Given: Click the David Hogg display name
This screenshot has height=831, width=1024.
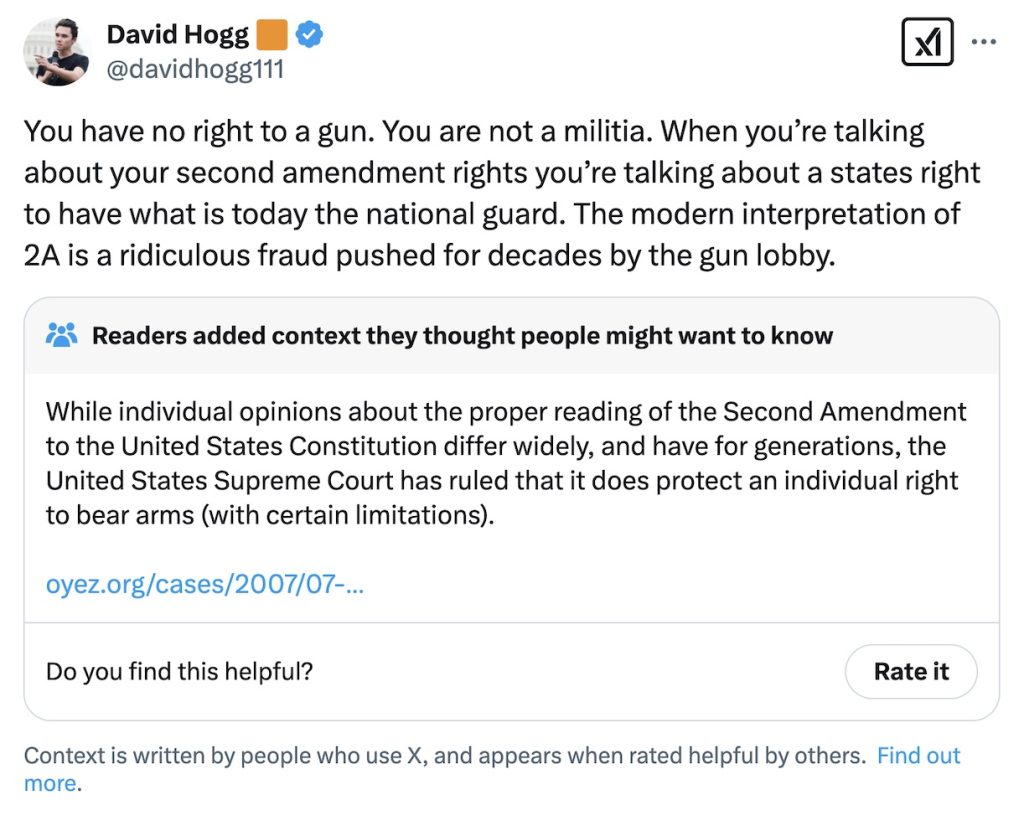Looking at the screenshot, I should [x=176, y=35].
